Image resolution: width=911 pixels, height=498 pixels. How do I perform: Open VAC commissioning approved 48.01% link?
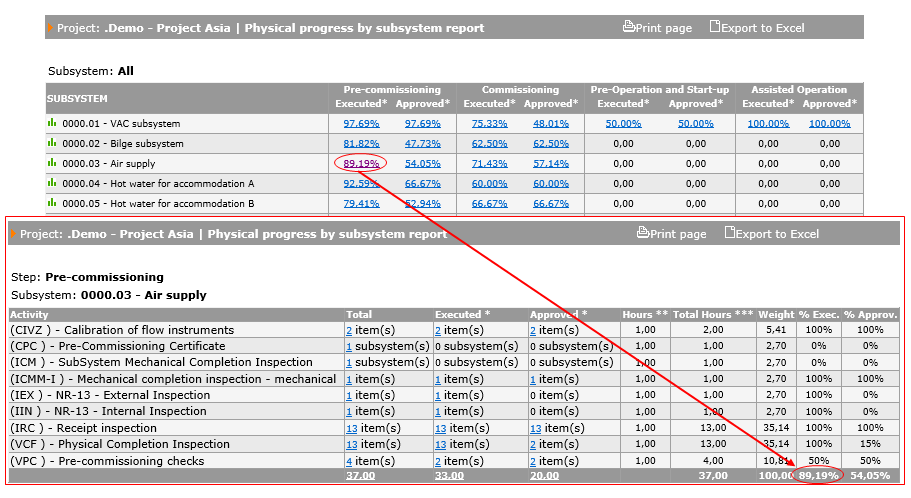[x=551, y=124]
